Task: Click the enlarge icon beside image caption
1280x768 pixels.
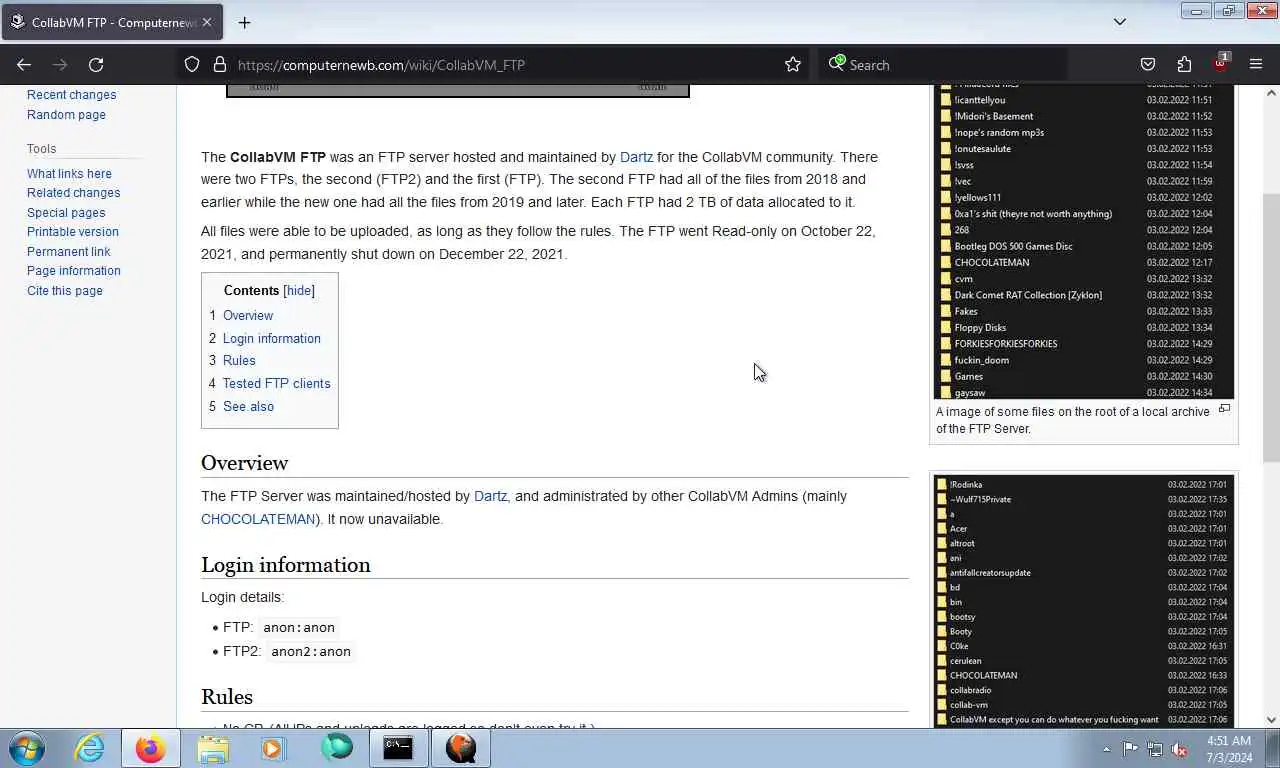Action: point(1224,409)
